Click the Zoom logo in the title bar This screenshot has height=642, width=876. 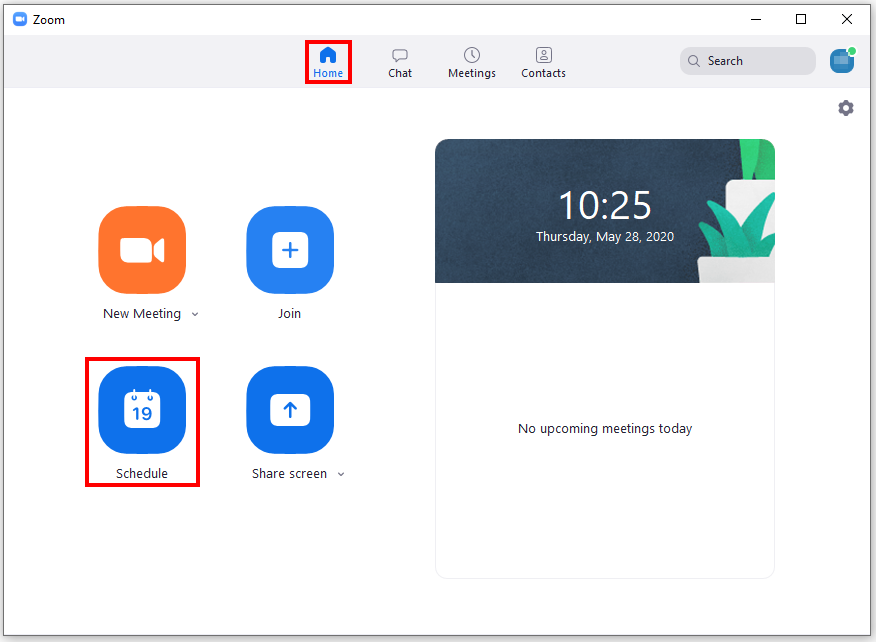[x=19, y=19]
